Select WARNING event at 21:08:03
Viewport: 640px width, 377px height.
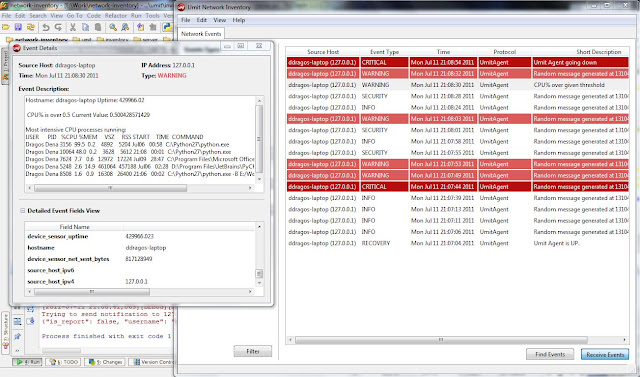tap(458, 119)
